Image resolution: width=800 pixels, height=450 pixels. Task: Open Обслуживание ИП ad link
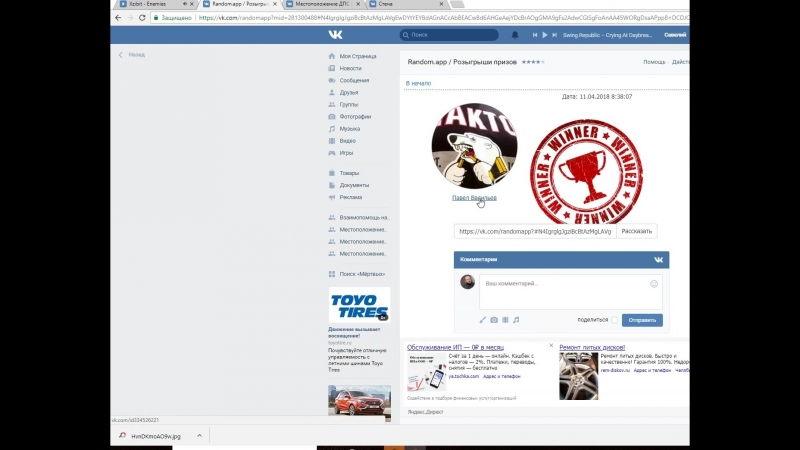coord(455,347)
